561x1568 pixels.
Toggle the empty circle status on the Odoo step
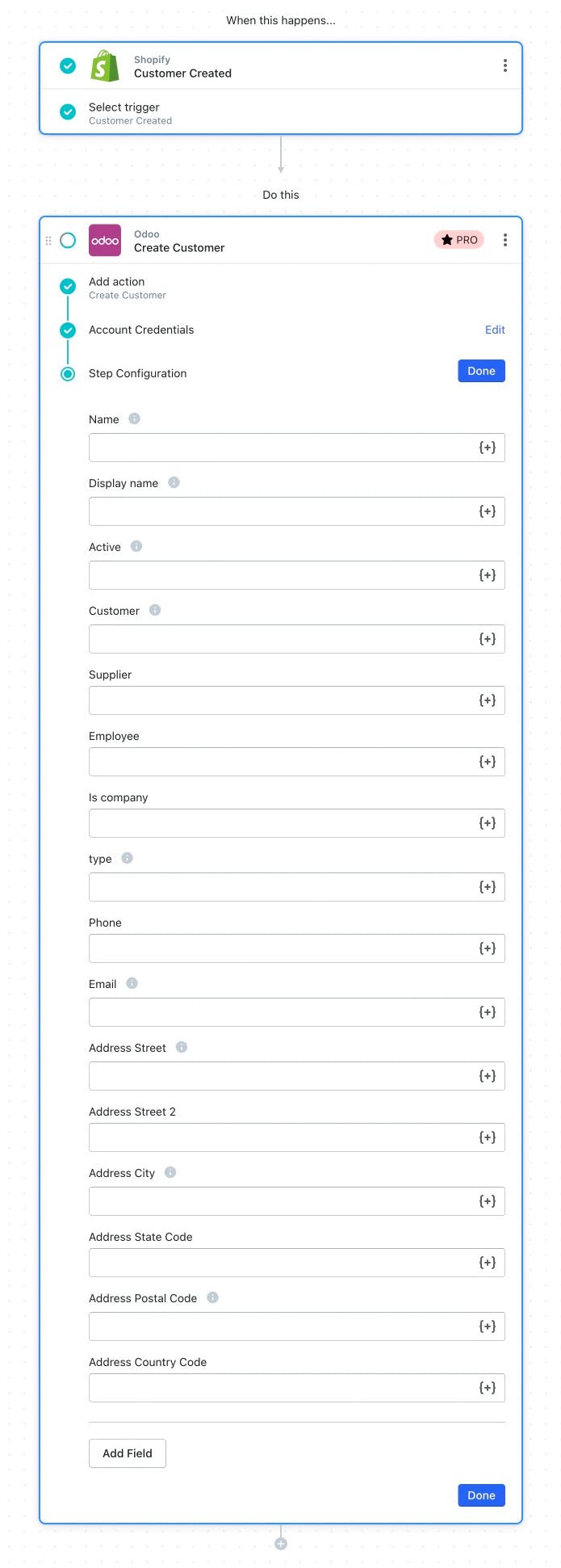pos(68,240)
